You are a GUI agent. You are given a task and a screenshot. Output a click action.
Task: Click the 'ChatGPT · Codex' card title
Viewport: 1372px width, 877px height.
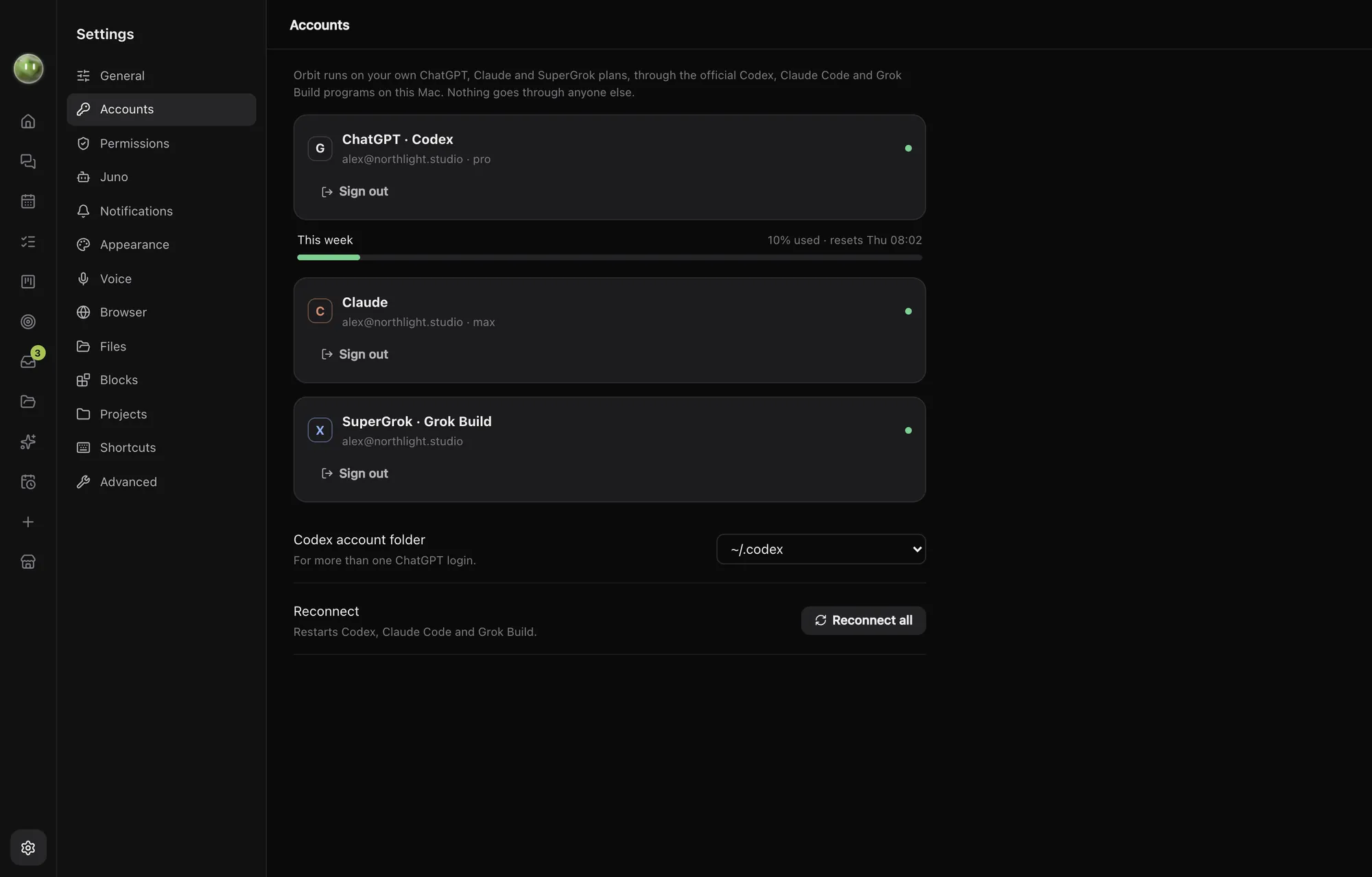click(397, 139)
